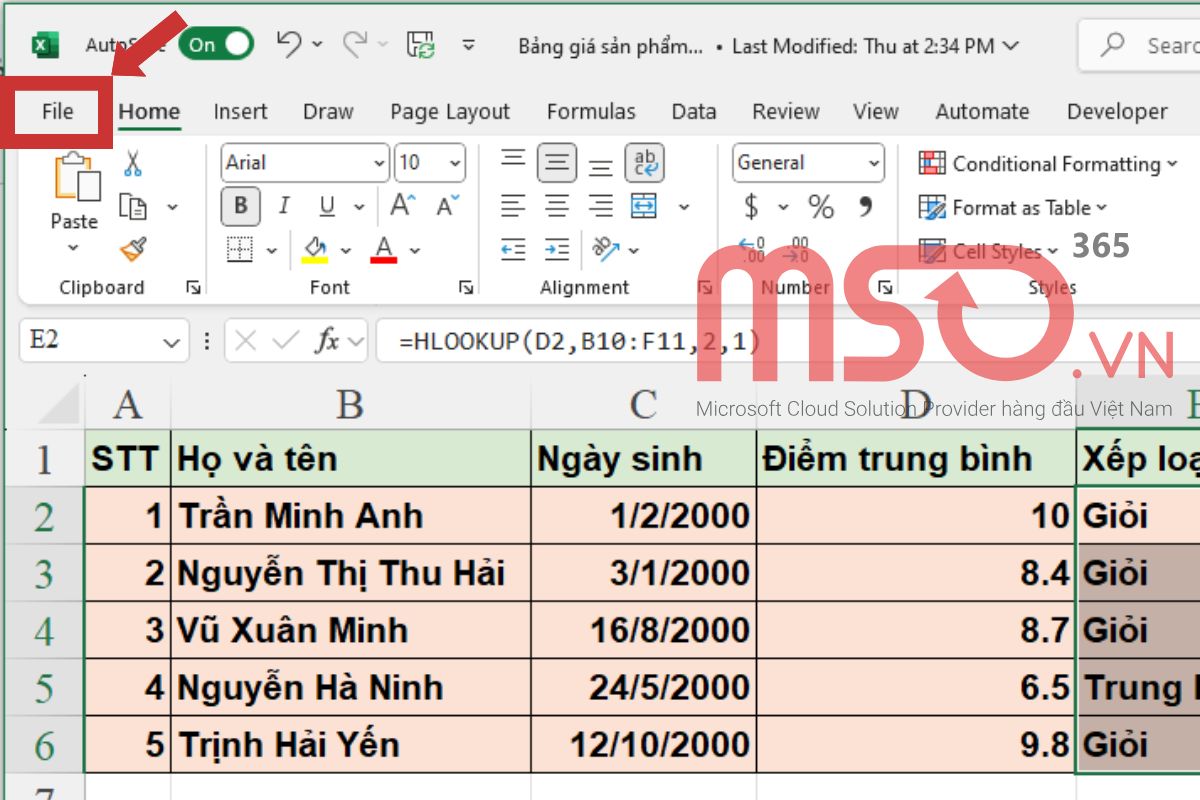Click the formula bar Enter checkmark icon

286,340
